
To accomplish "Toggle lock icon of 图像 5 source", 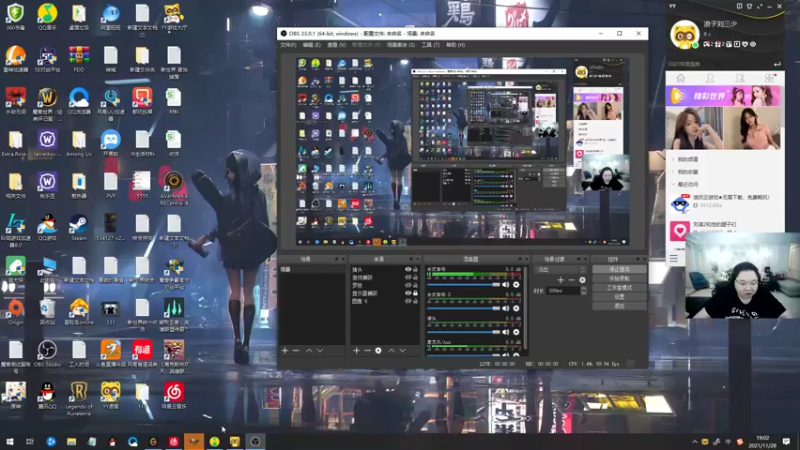I will click(415, 301).
